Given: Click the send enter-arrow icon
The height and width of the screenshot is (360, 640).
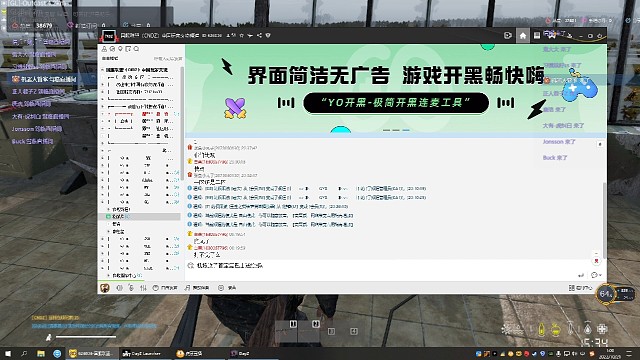Looking at the screenshot, I should pos(581,275).
